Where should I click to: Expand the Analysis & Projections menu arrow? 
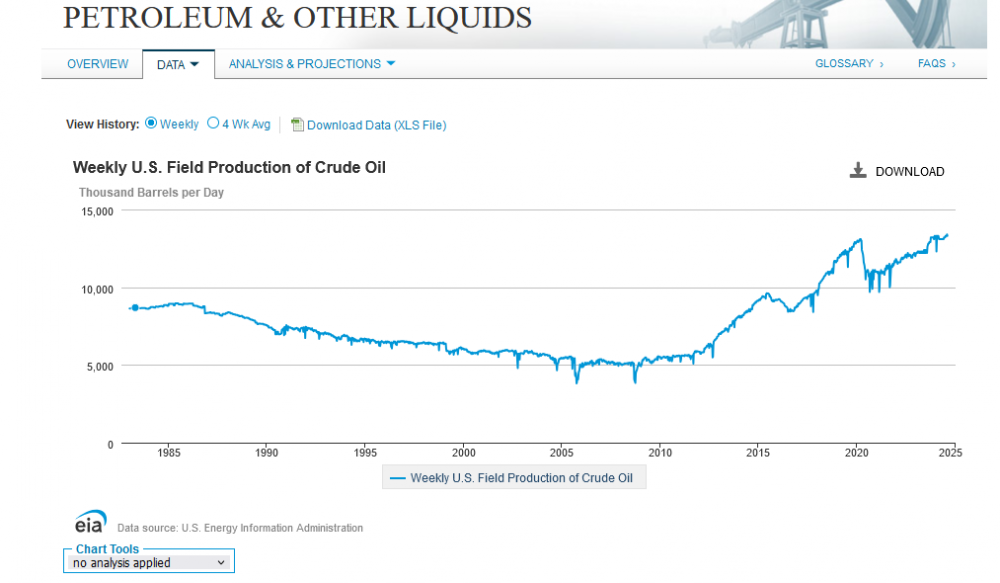391,64
